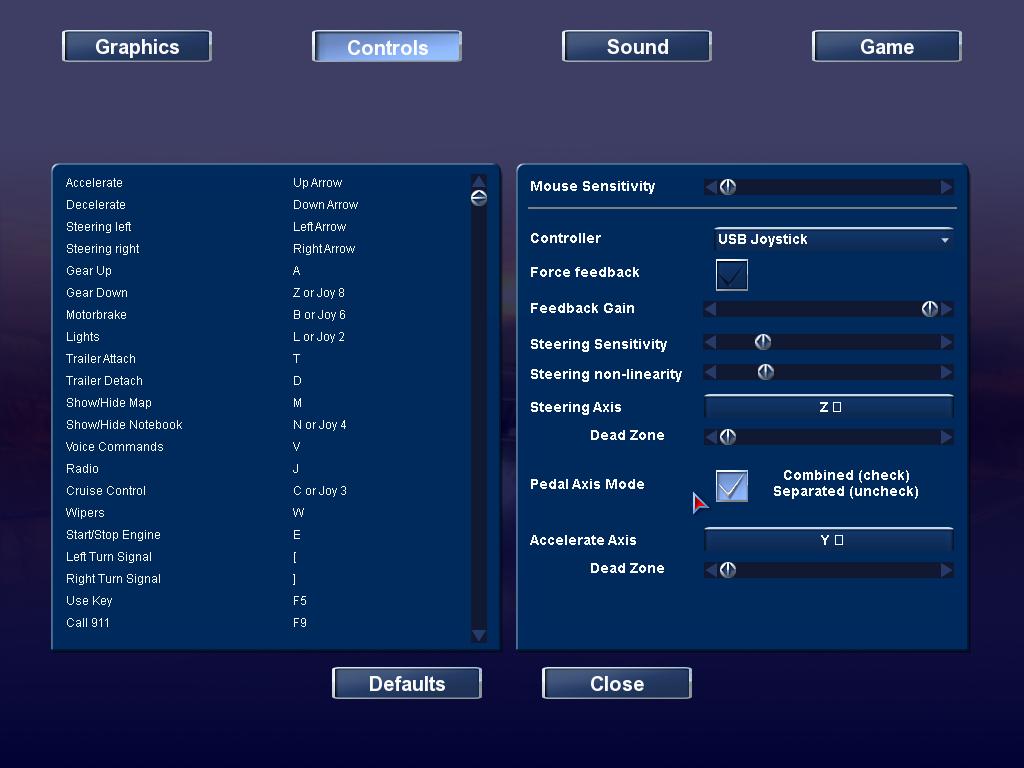Screen dimensions: 1024x768
Task: Increase Mouse Sensitivity with right arrow
Action: (946, 187)
